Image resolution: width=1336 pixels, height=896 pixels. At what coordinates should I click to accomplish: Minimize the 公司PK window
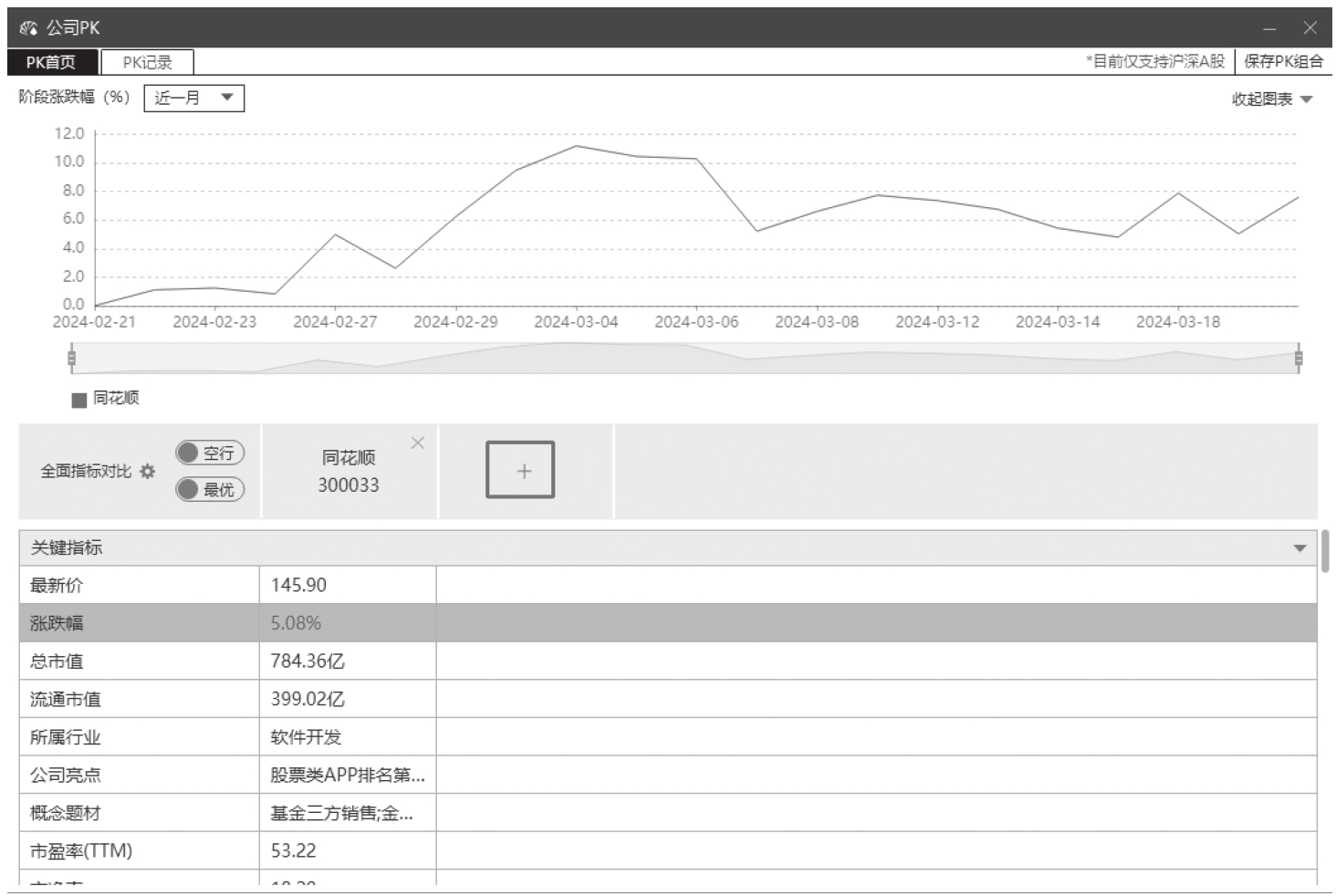click(x=1269, y=28)
